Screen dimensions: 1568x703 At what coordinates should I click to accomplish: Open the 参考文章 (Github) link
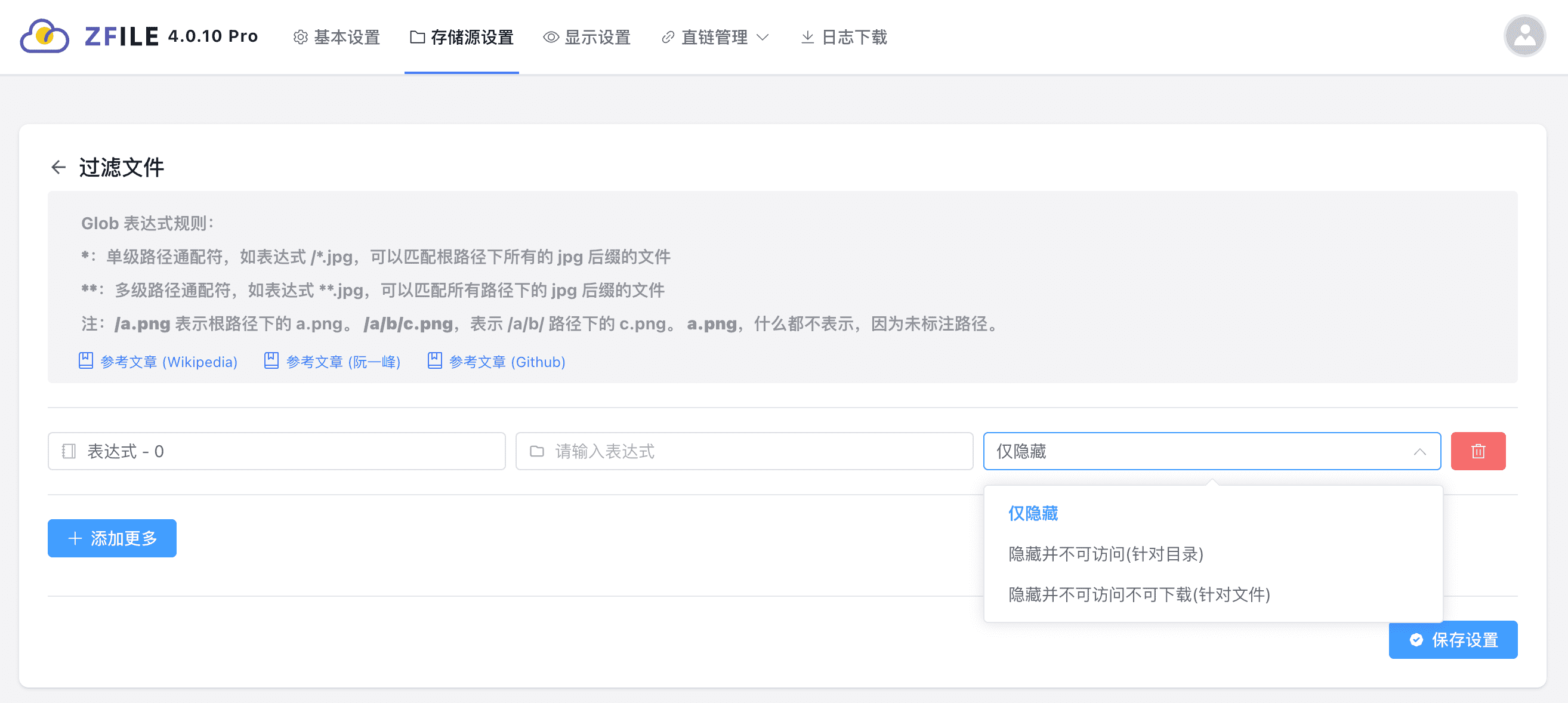(x=507, y=362)
